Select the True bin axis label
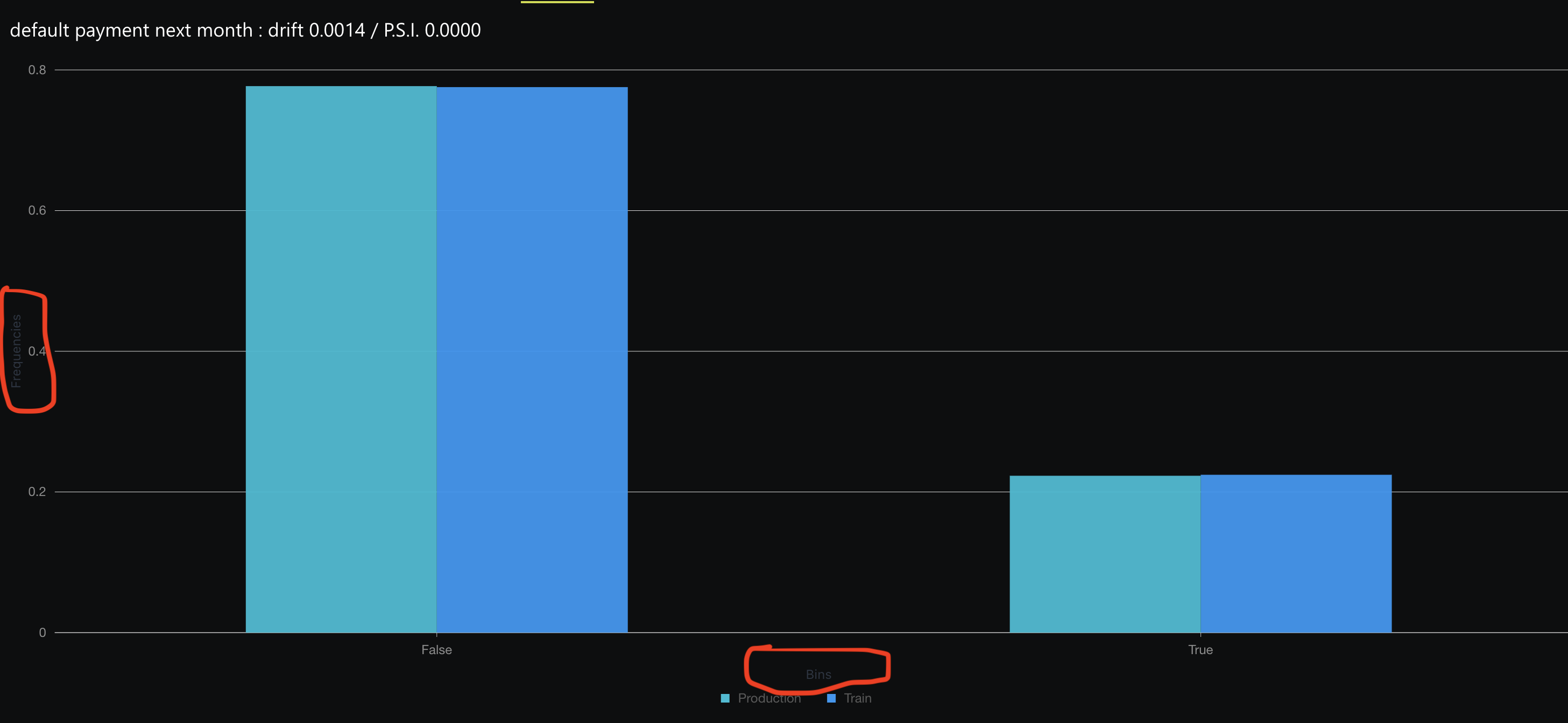This screenshot has width=1568, height=723. pyautogui.click(x=1200, y=650)
